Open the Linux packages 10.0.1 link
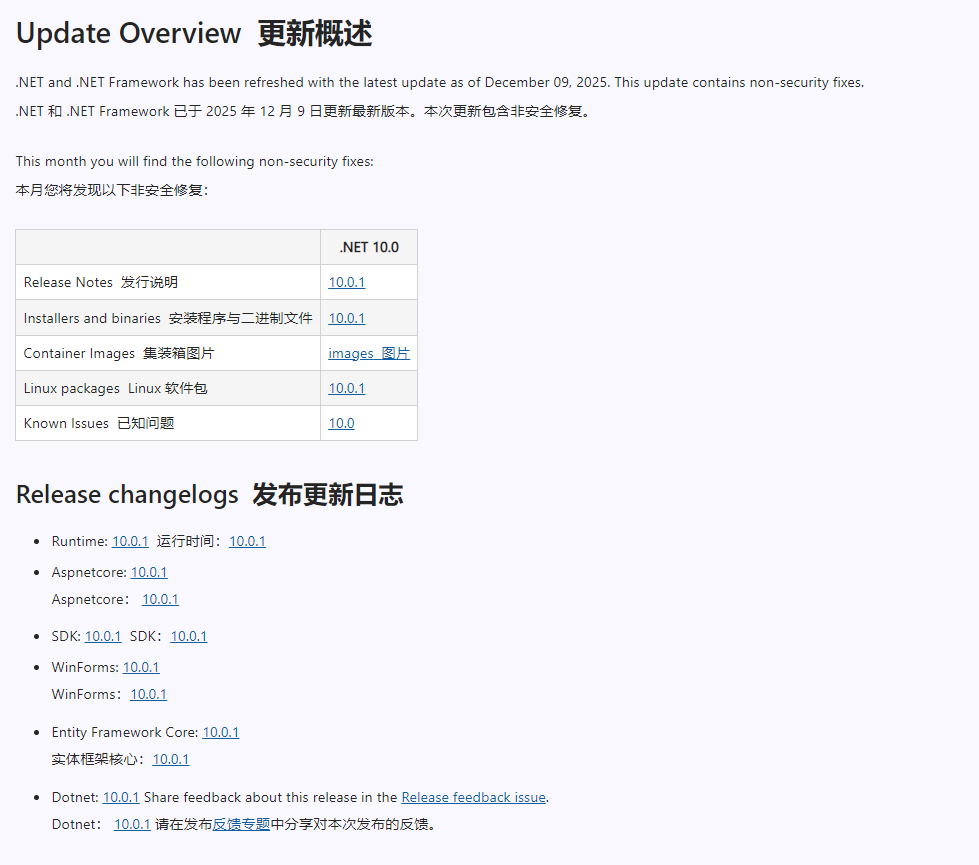 point(347,388)
